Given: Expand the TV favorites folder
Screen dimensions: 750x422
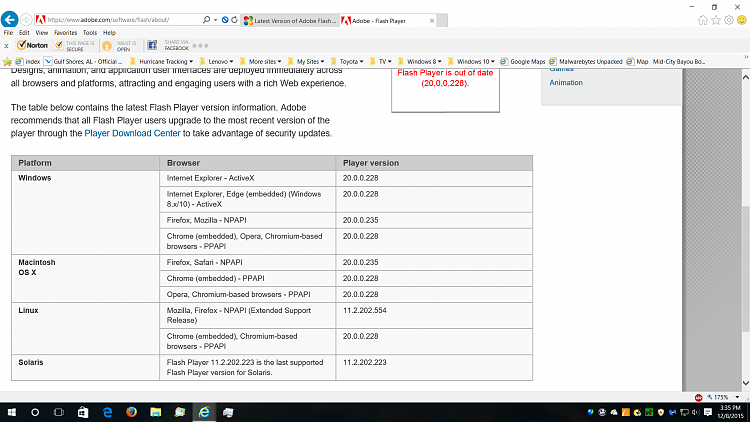Looking at the screenshot, I should pyautogui.click(x=381, y=62).
